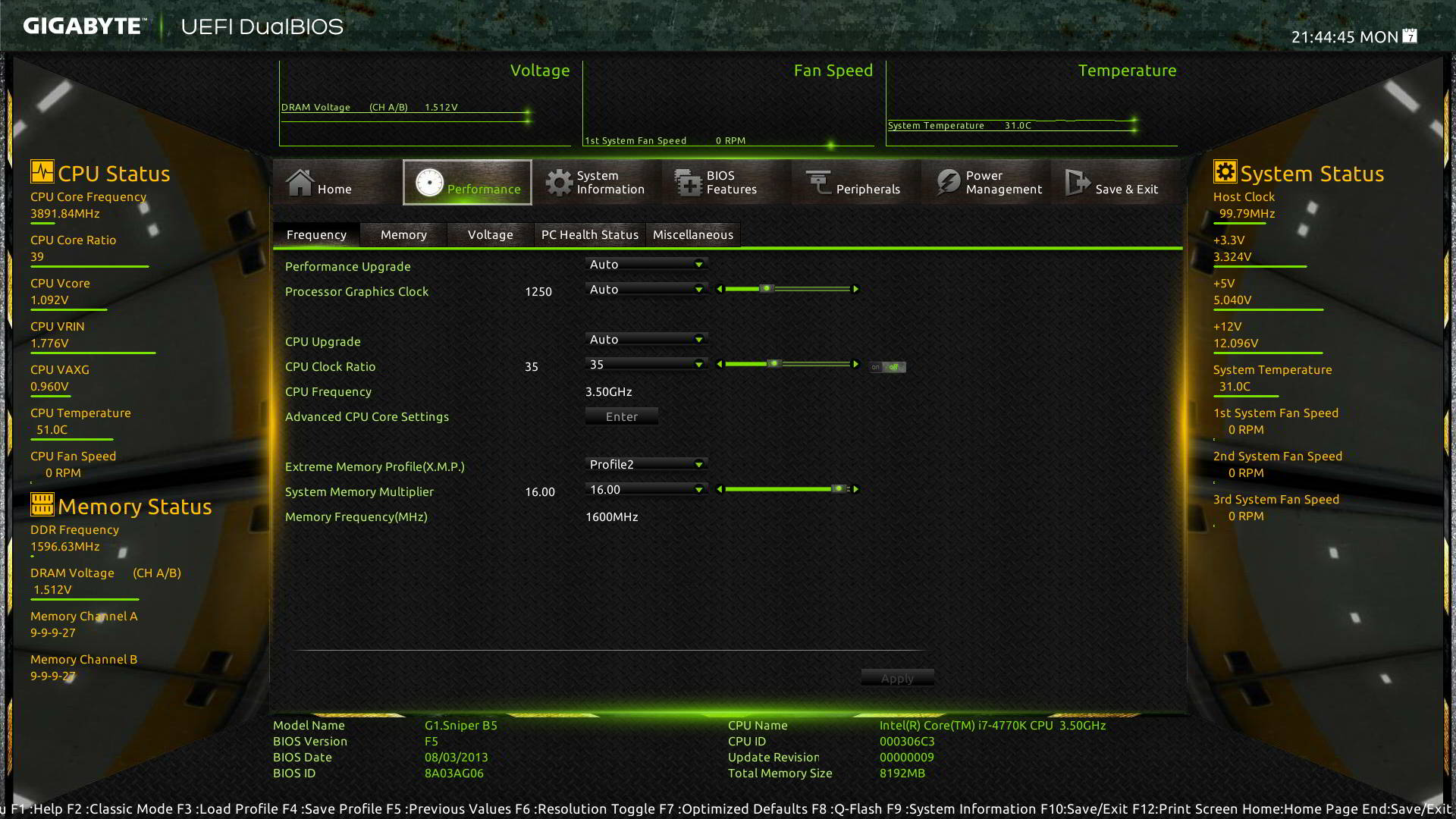Click the CPU Clock Ratio label
This screenshot has height=819, width=1456.
click(x=330, y=366)
